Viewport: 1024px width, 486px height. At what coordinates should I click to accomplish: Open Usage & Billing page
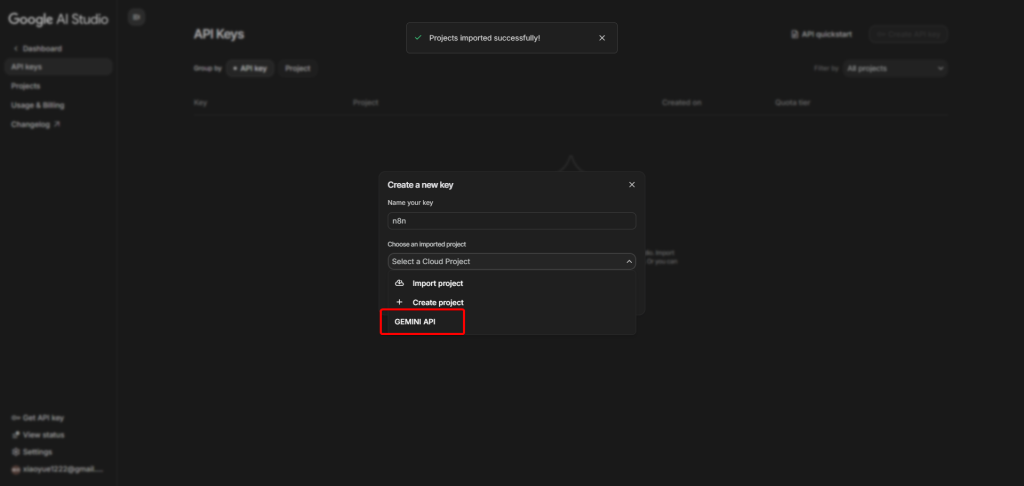coord(38,105)
